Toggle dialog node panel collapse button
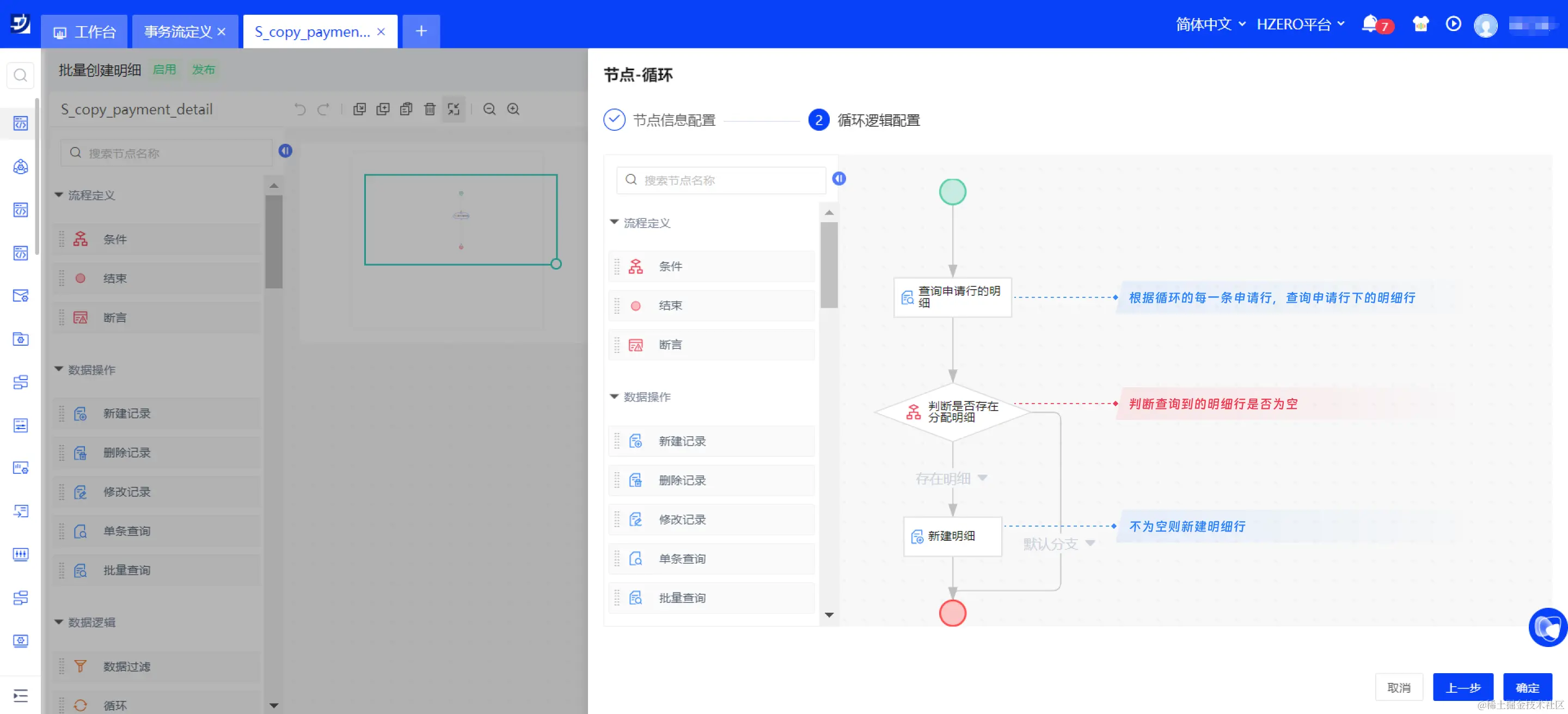The width and height of the screenshot is (1568, 714). tap(839, 178)
